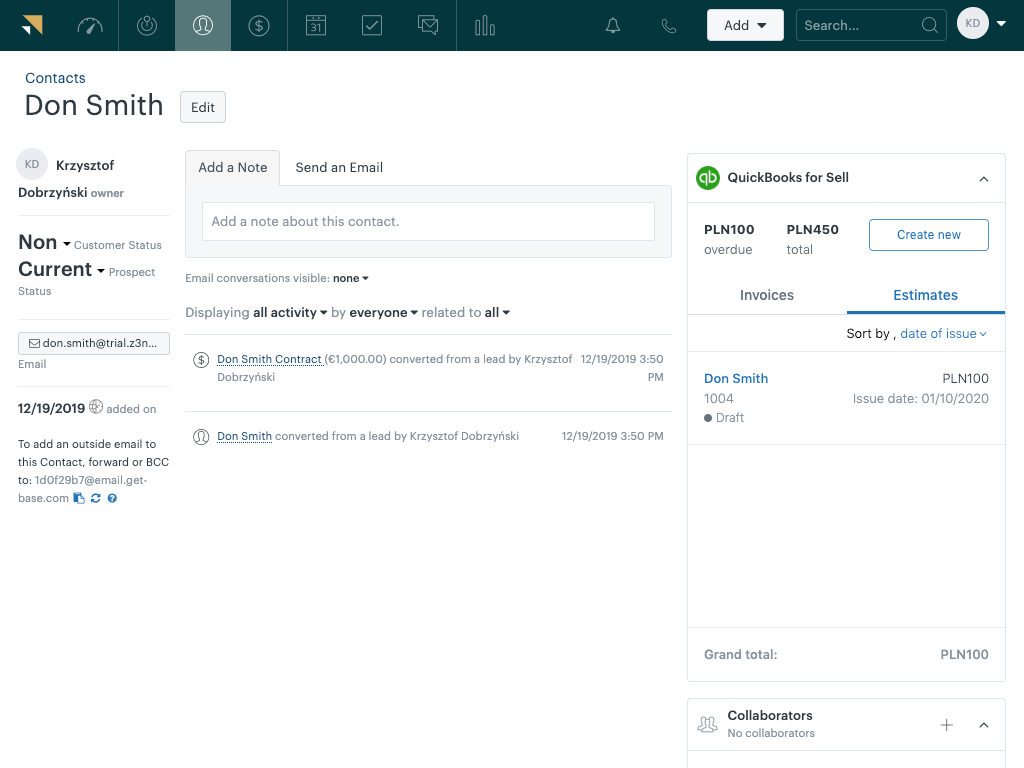This screenshot has height=768, width=1024.
Task: Click the note input field
Action: [428, 221]
